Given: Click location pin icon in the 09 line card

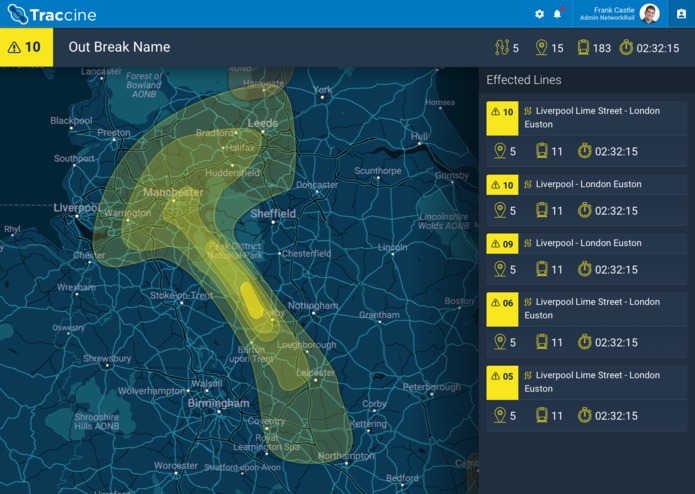Looking at the screenshot, I should pos(500,269).
